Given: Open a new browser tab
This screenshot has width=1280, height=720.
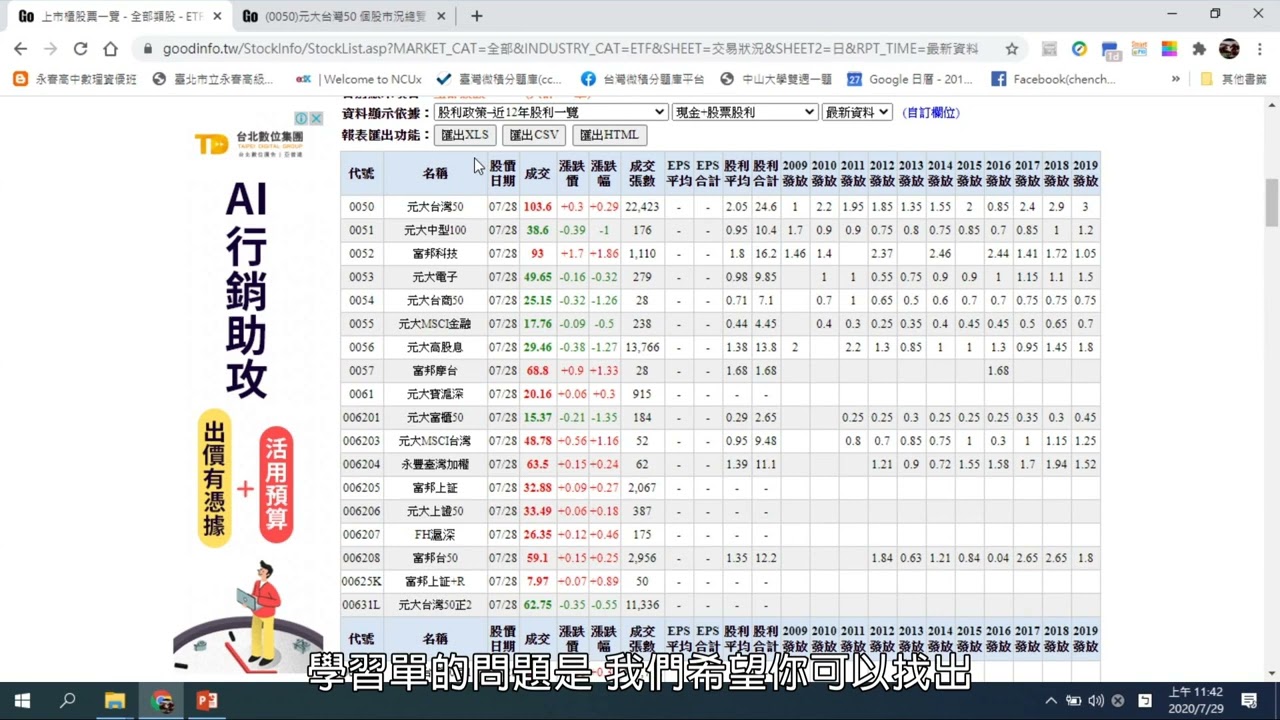Looking at the screenshot, I should (x=476, y=16).
